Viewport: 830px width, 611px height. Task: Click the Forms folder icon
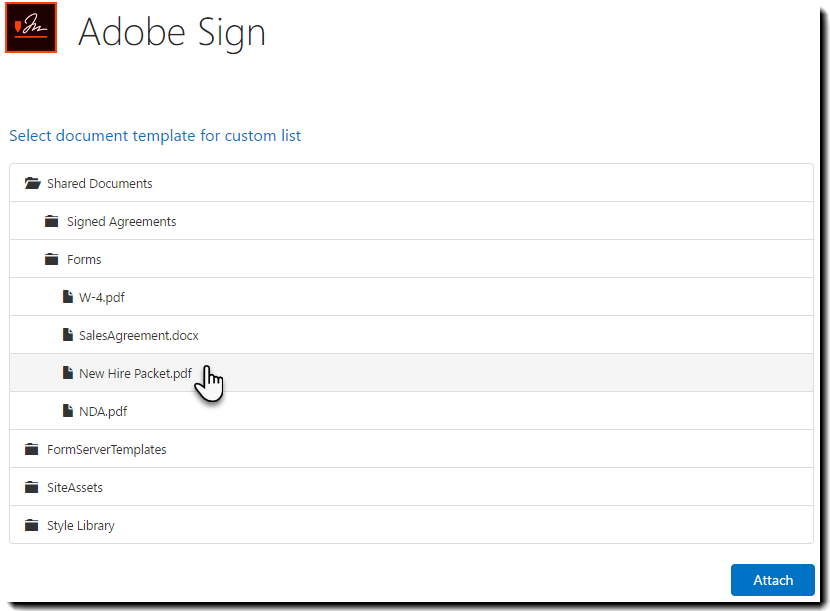click(52, 260)
